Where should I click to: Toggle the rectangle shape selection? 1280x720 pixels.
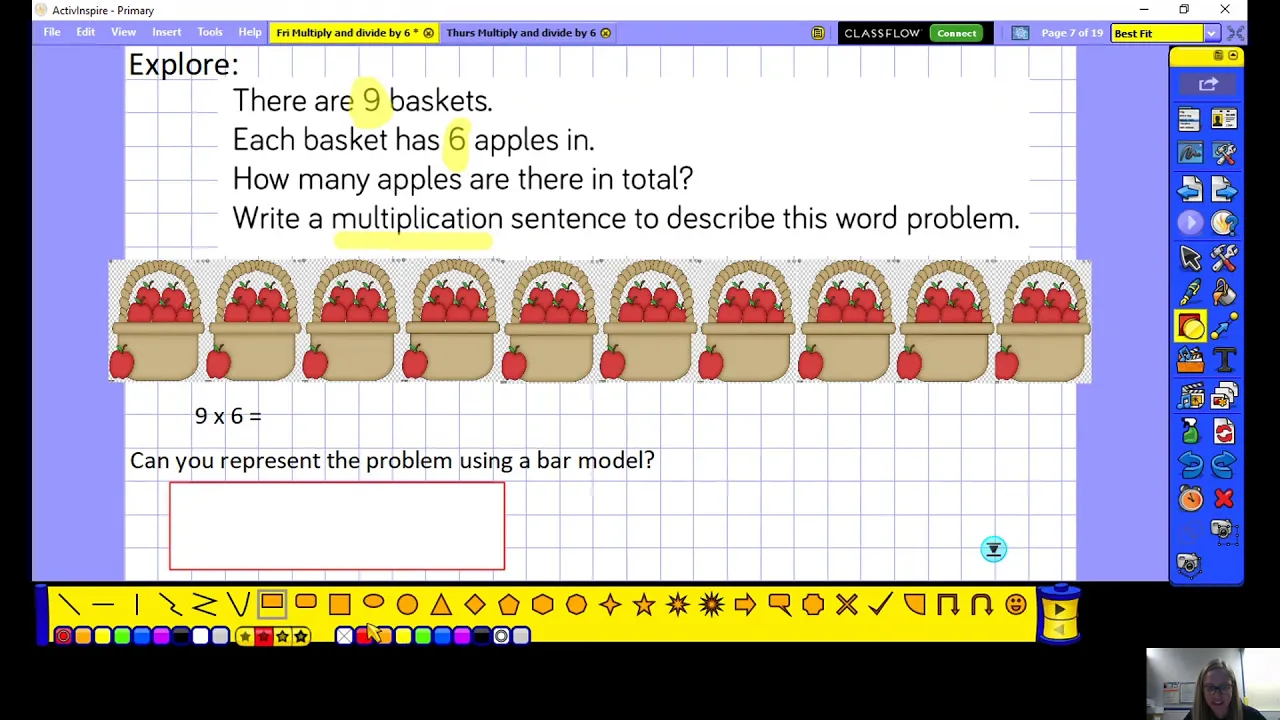point(272,604)
